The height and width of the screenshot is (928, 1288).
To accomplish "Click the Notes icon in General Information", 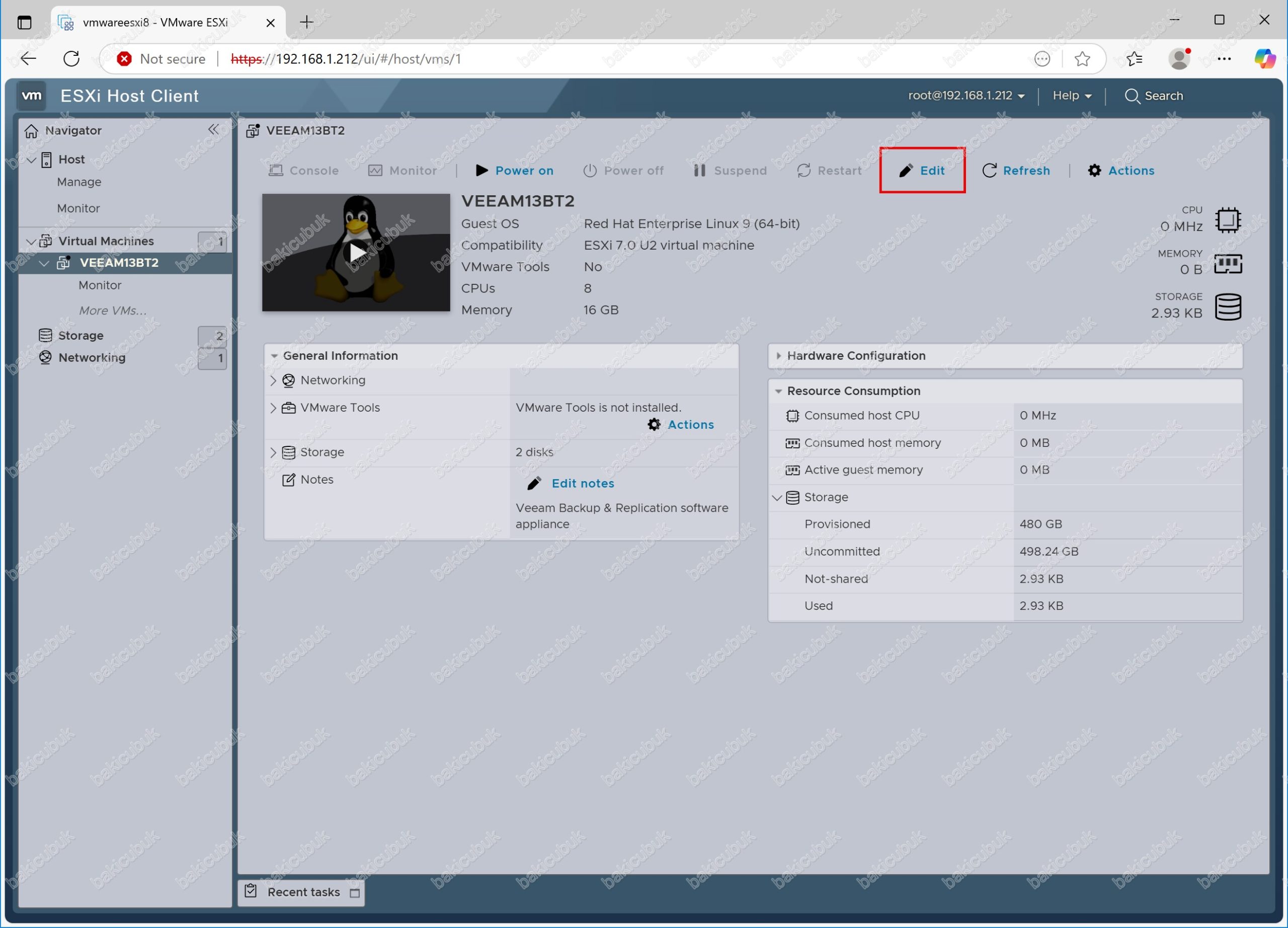I will pos(288,480).
